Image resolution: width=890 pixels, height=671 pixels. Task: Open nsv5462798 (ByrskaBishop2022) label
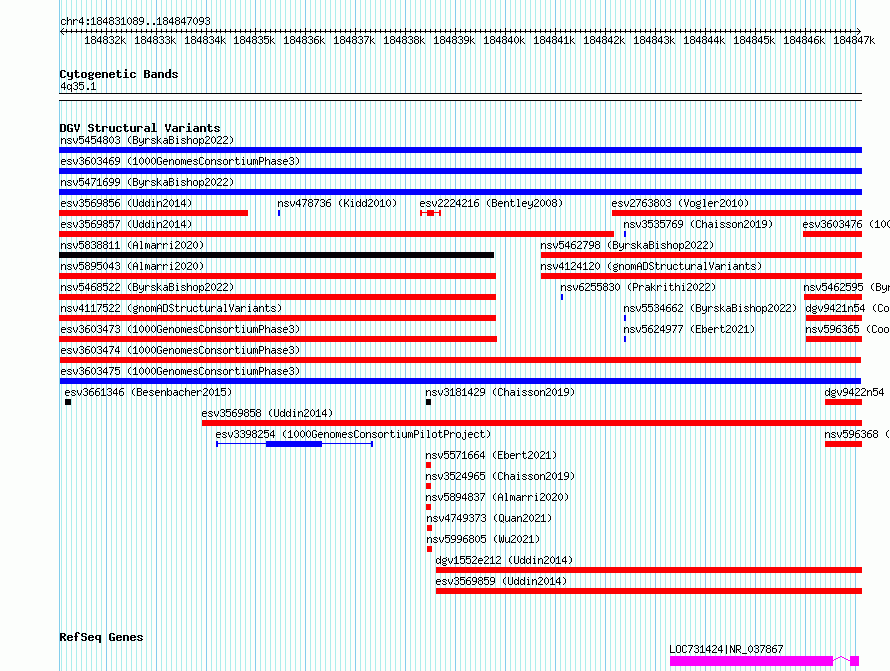coord(627,245)
